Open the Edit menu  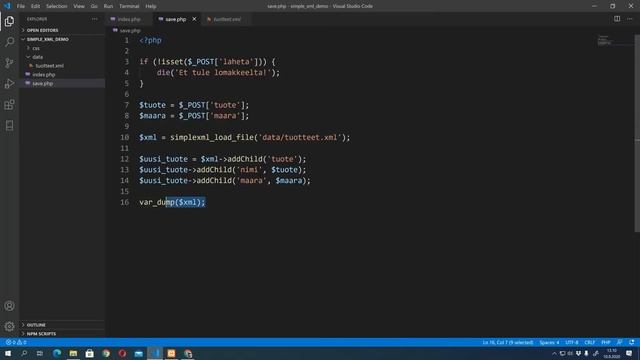click(36, 6)
